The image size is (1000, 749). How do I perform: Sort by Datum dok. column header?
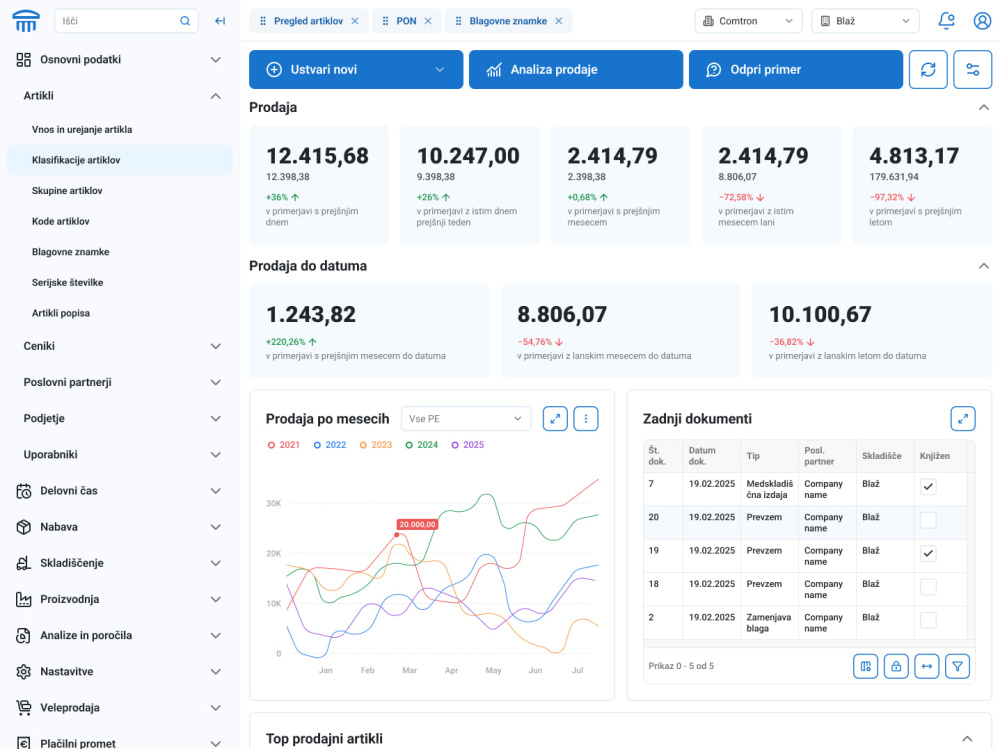coord(711,456)
